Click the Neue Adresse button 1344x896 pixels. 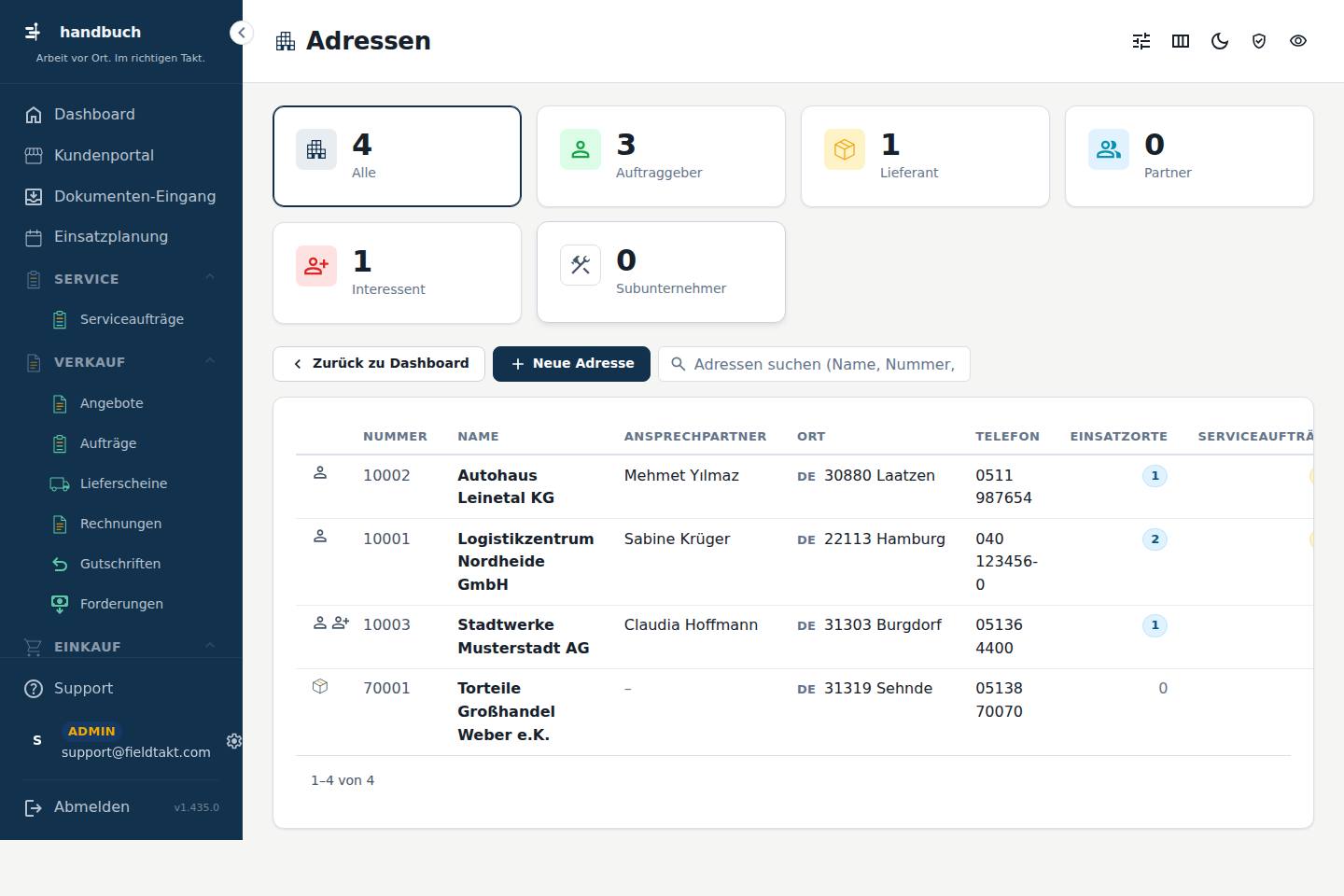click(x=571, y=364)
